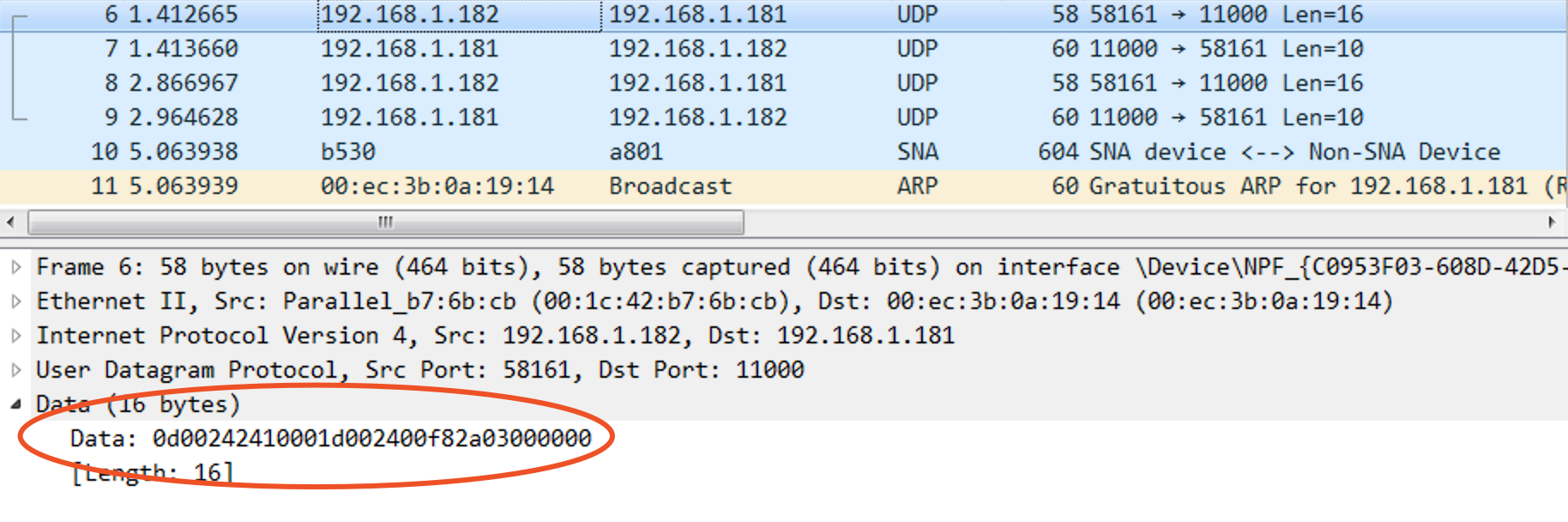The image size is (1568, 522).
Task: Click source 192.168.1.181 in packet 7
Action: point(409,49)
